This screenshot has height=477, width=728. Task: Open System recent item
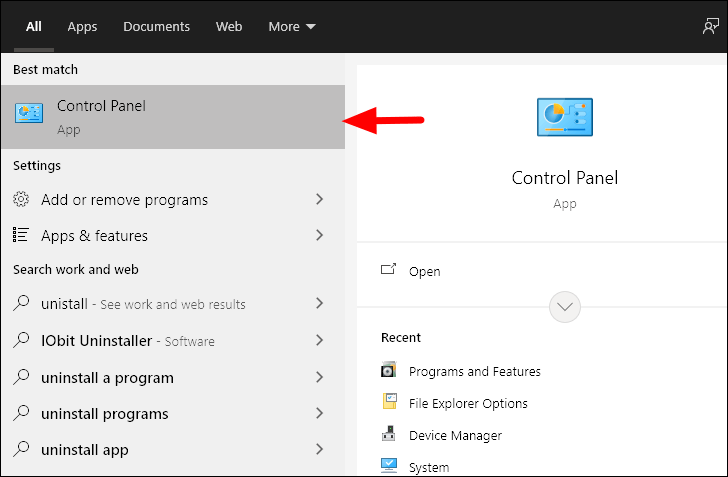(x=429, y=467)
